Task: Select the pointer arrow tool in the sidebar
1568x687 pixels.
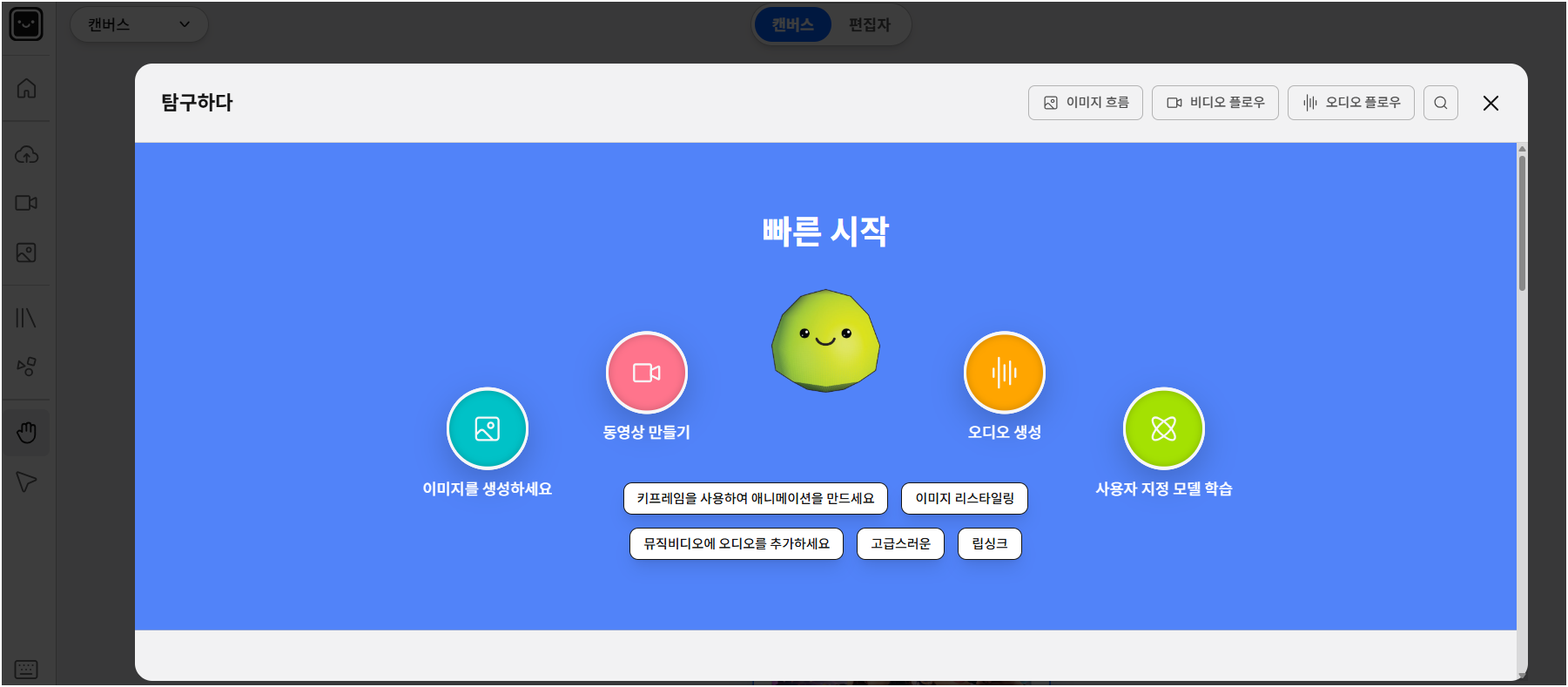Action: (x=26, y=482)
